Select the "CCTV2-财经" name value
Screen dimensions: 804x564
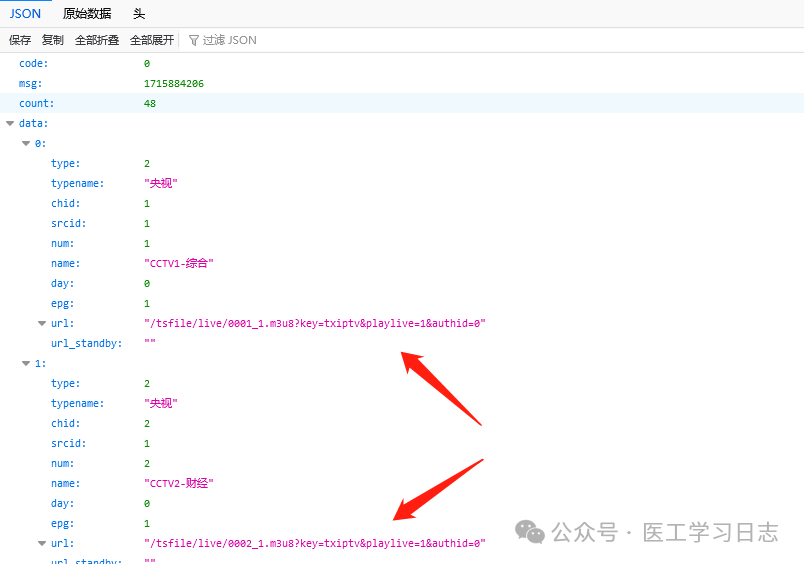178,484
